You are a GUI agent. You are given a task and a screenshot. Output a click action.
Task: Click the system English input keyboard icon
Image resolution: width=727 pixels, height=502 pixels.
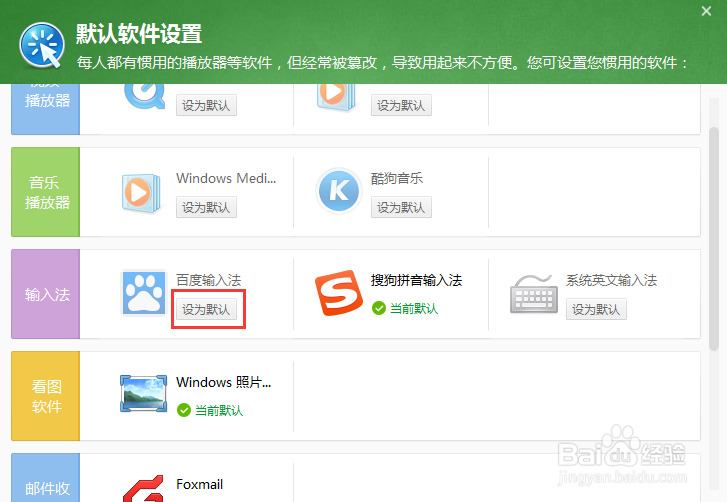pos(534,294)
